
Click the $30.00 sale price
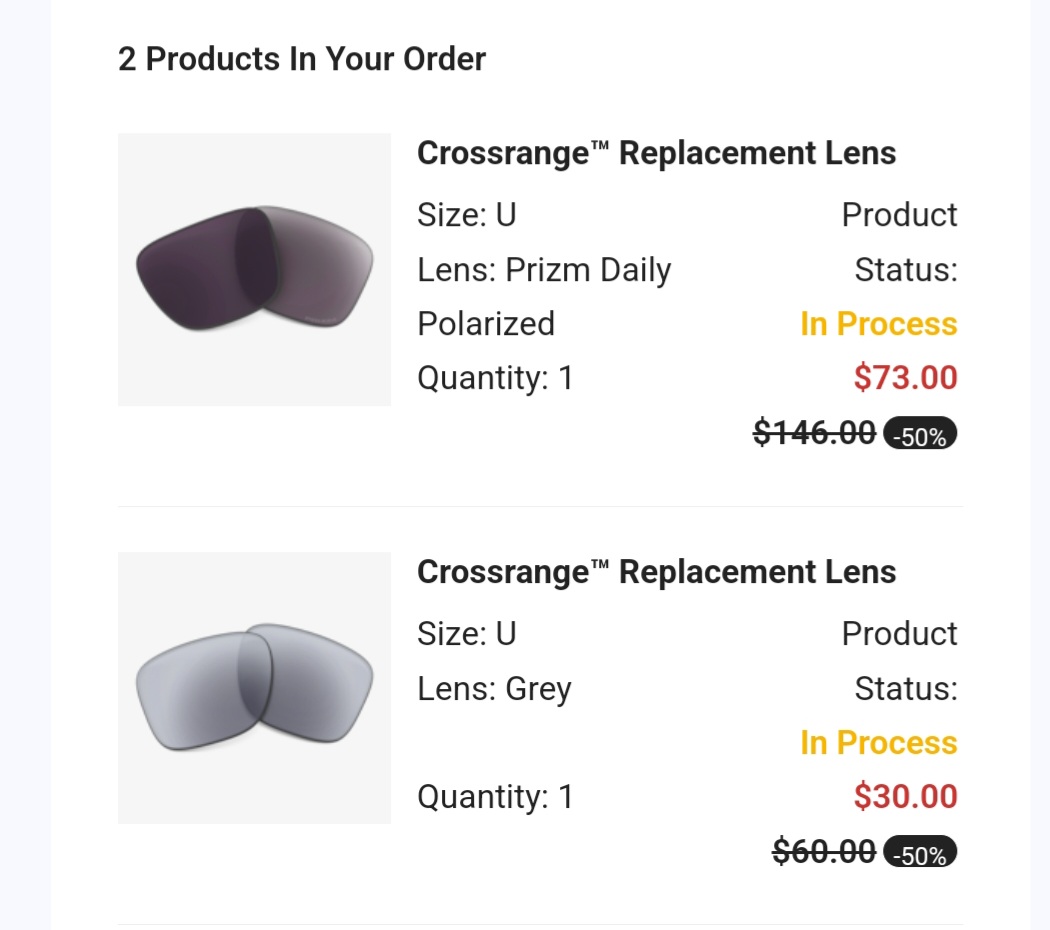coord(905,797)
